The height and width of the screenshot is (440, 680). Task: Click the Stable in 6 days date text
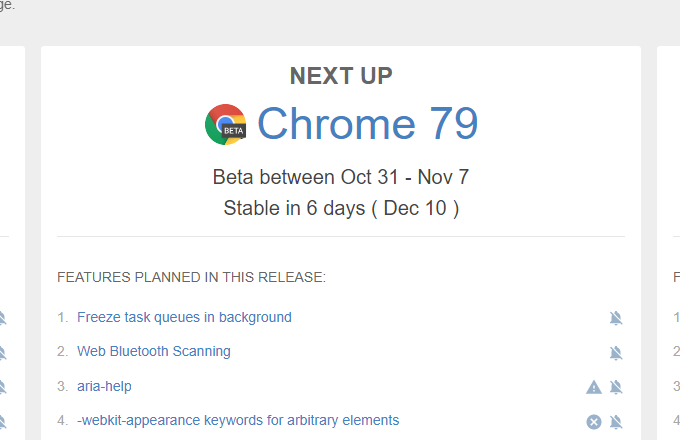[x=341, y=208]
